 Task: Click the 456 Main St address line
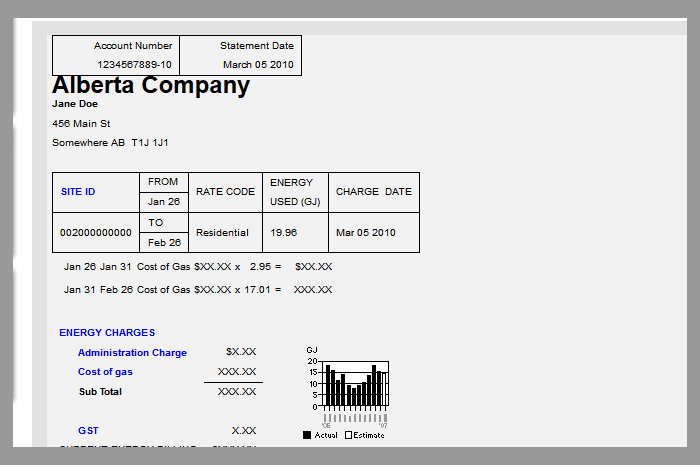(81, 124)
